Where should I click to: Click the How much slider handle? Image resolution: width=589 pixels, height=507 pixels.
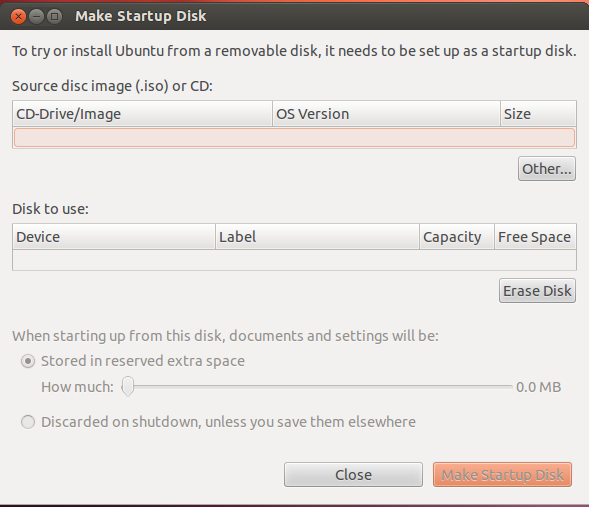click(128, 386)
